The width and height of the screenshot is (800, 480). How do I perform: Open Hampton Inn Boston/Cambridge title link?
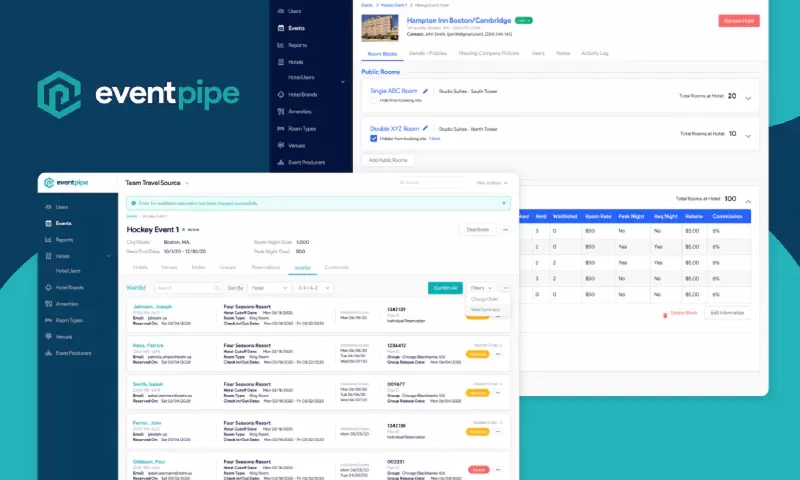[x=459, y=20]
